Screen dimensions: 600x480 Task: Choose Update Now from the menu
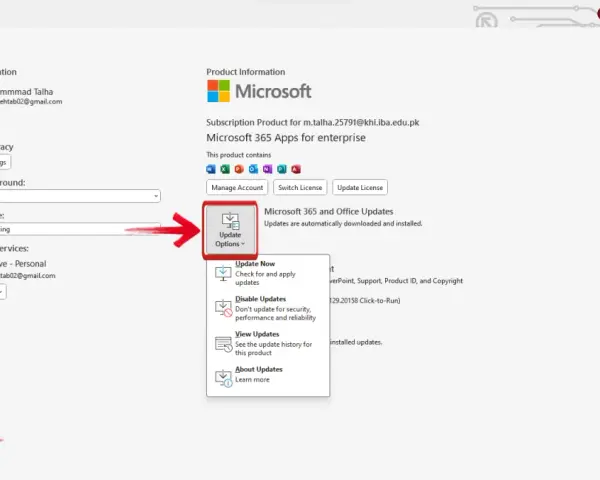[268, 273]
